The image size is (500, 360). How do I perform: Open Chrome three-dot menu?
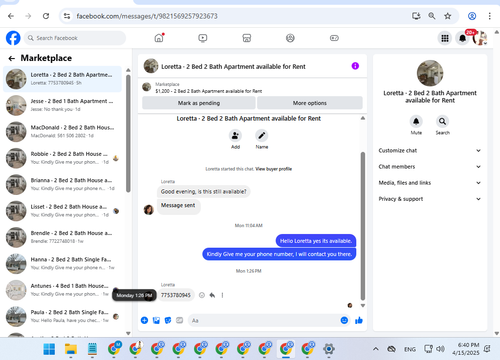(489, 16)
